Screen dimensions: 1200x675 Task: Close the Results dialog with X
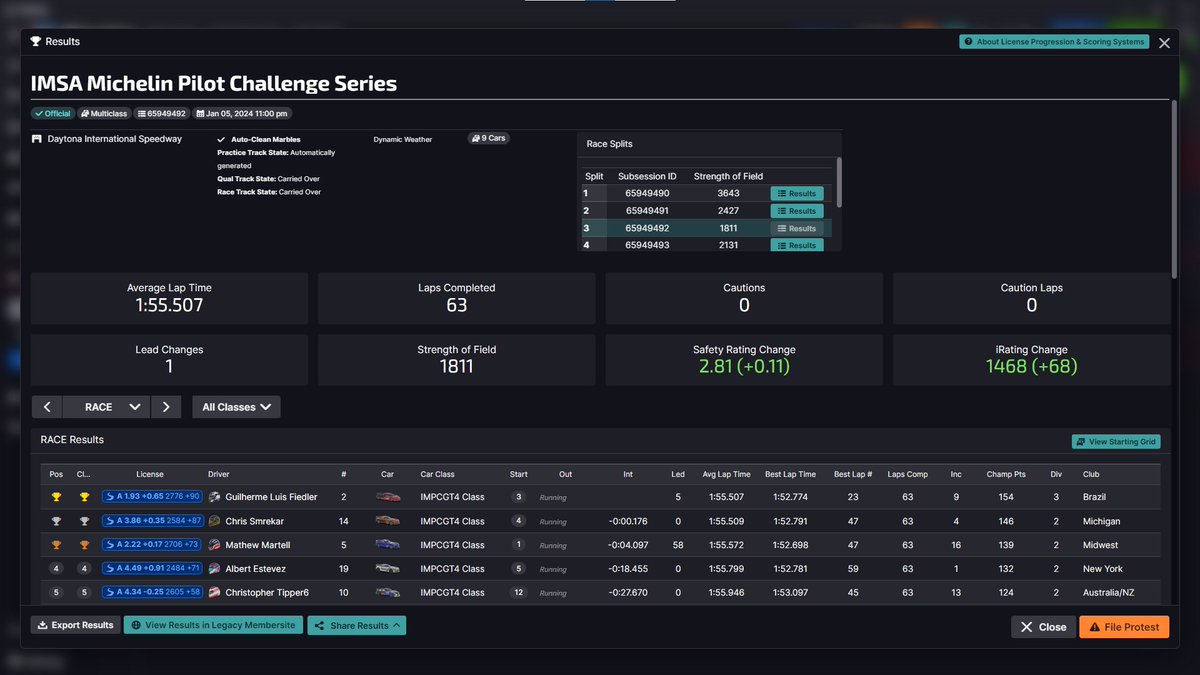point(1164,43)
